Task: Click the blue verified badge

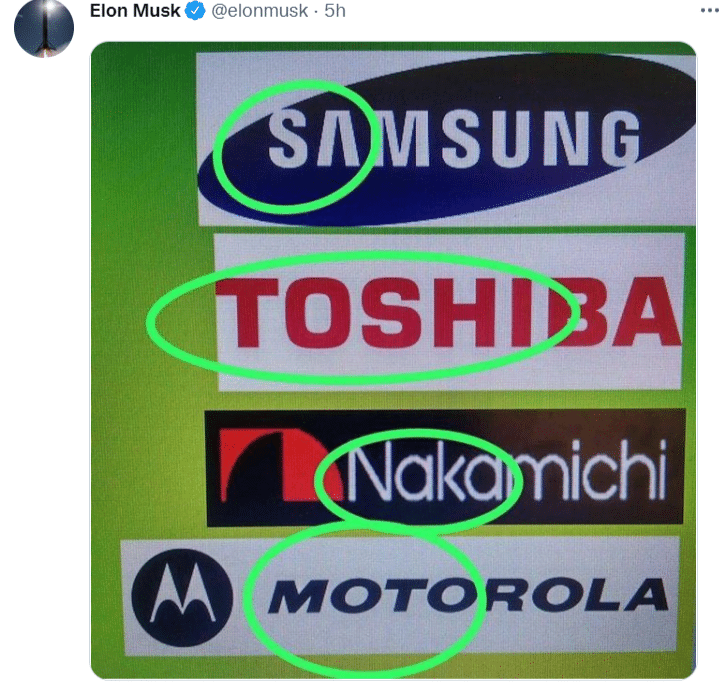Action: pos(194,12)
